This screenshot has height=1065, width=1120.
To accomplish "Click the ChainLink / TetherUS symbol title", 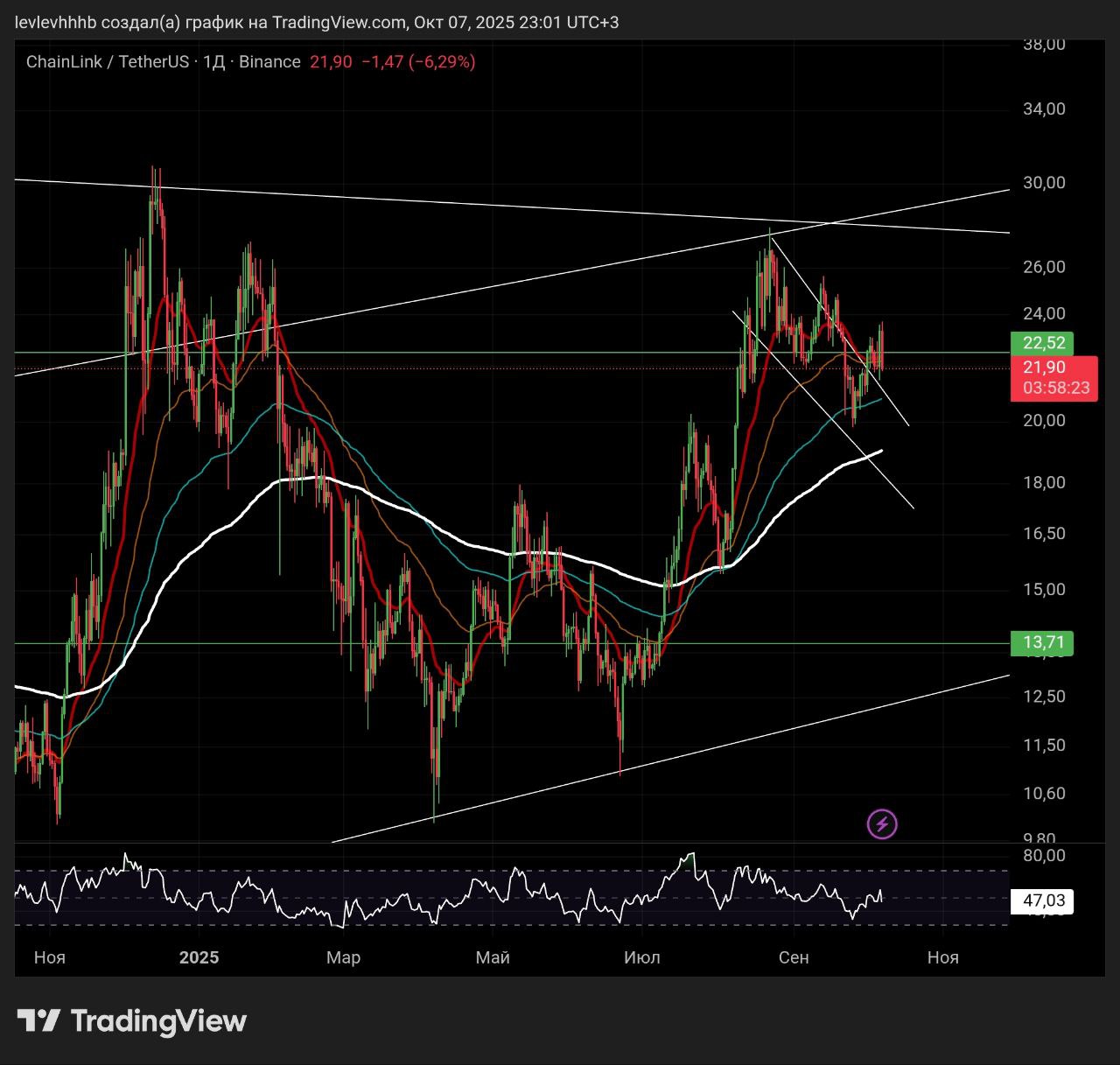I will pos(108,62).
